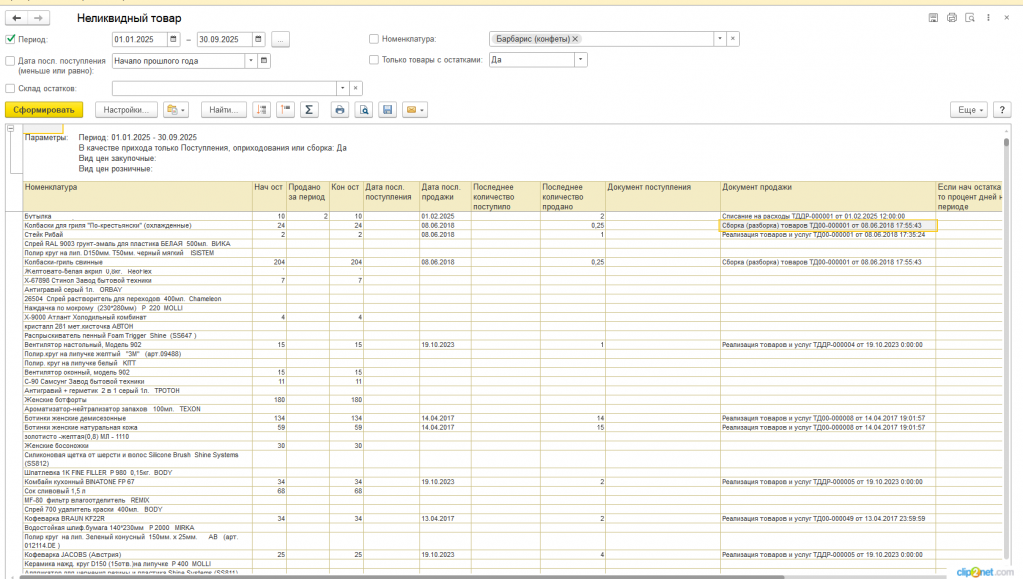
Task: Open the Только товары с остатками dropdown
Action: (581, 59)
